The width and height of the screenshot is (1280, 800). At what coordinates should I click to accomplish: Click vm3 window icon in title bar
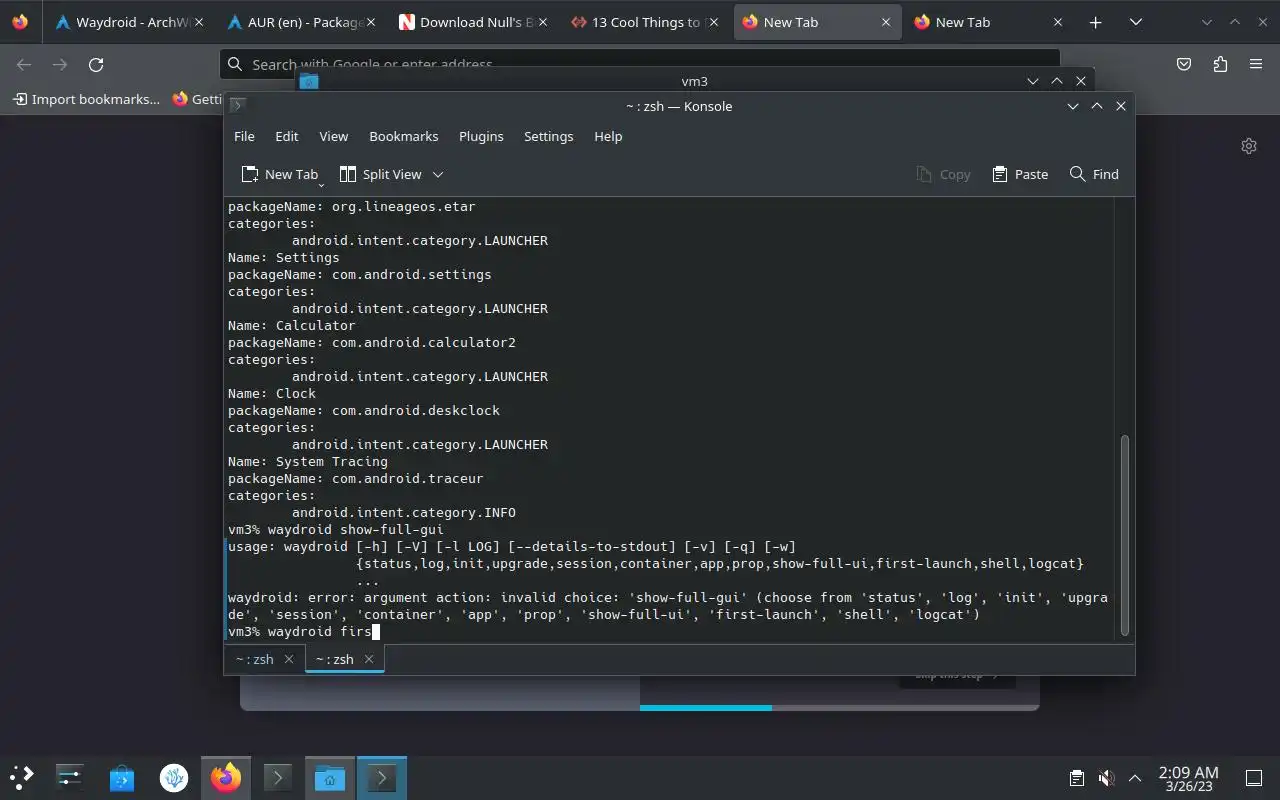309,81
